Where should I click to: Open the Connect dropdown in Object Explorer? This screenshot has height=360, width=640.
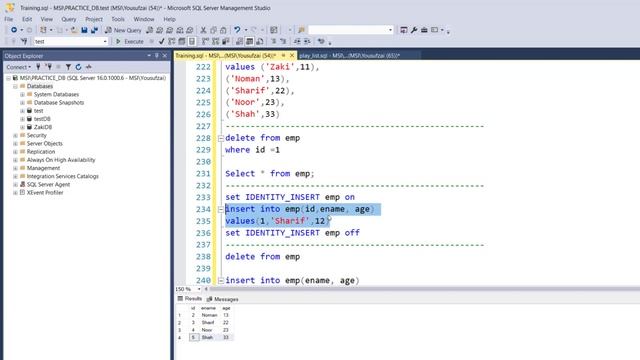click(x=18, y=67)
